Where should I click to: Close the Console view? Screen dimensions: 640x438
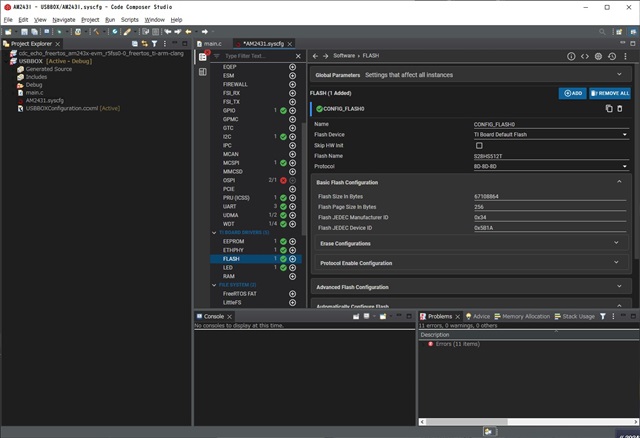point(229,317)
